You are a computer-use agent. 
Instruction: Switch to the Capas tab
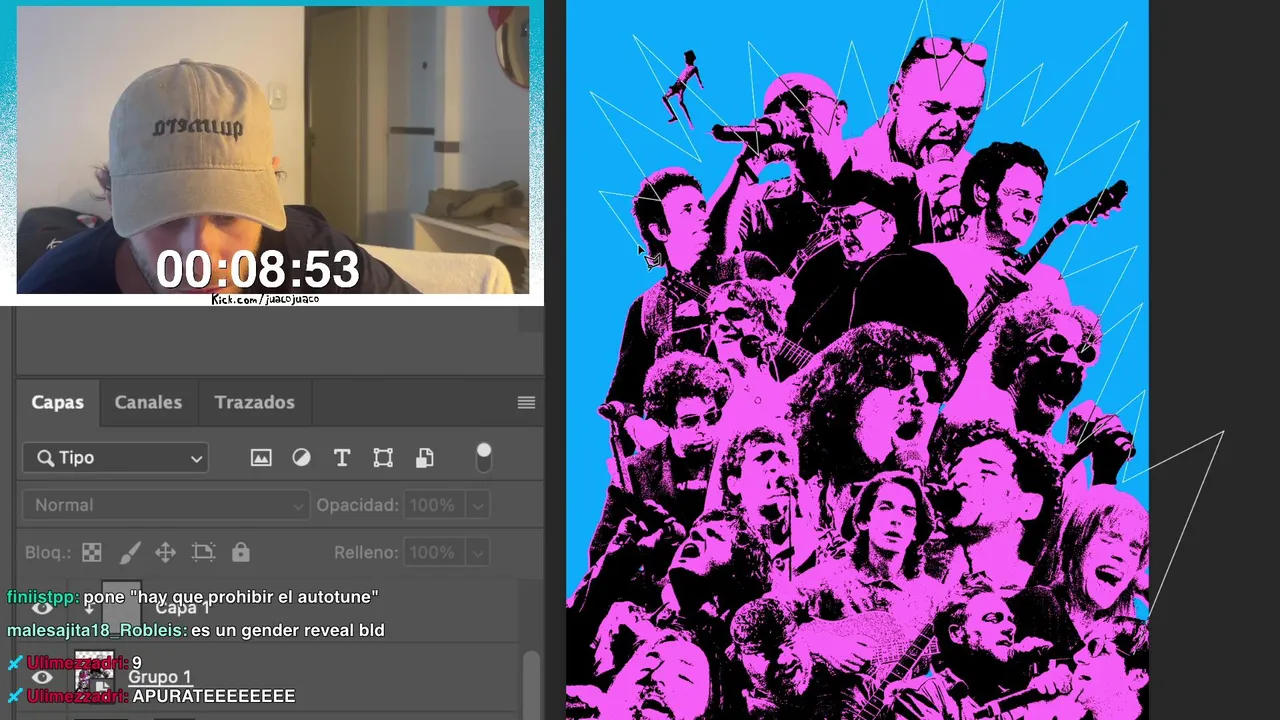point(57,402)
